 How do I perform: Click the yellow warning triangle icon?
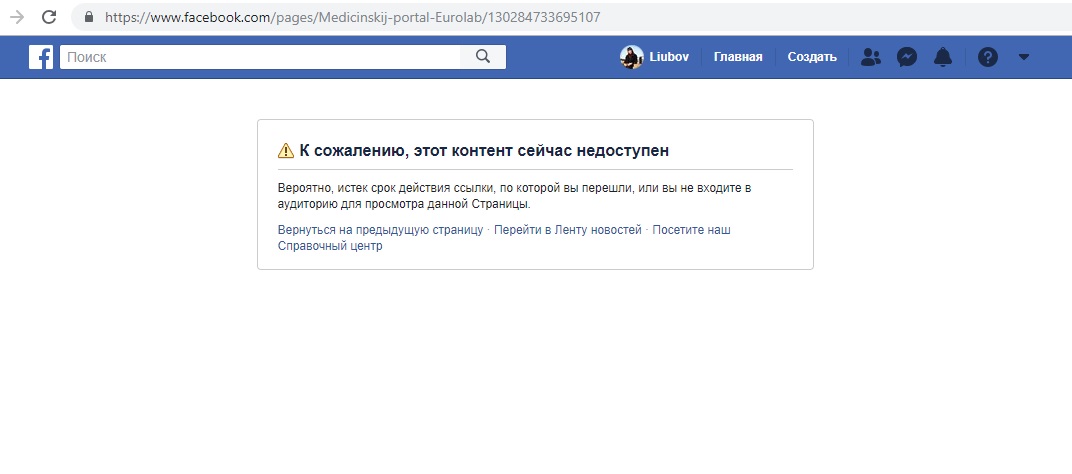(286, 151)
